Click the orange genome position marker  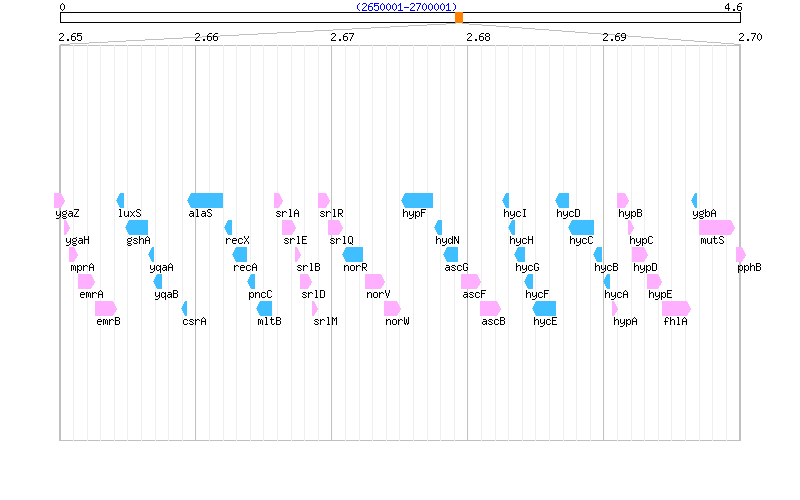tap(459, 18)
